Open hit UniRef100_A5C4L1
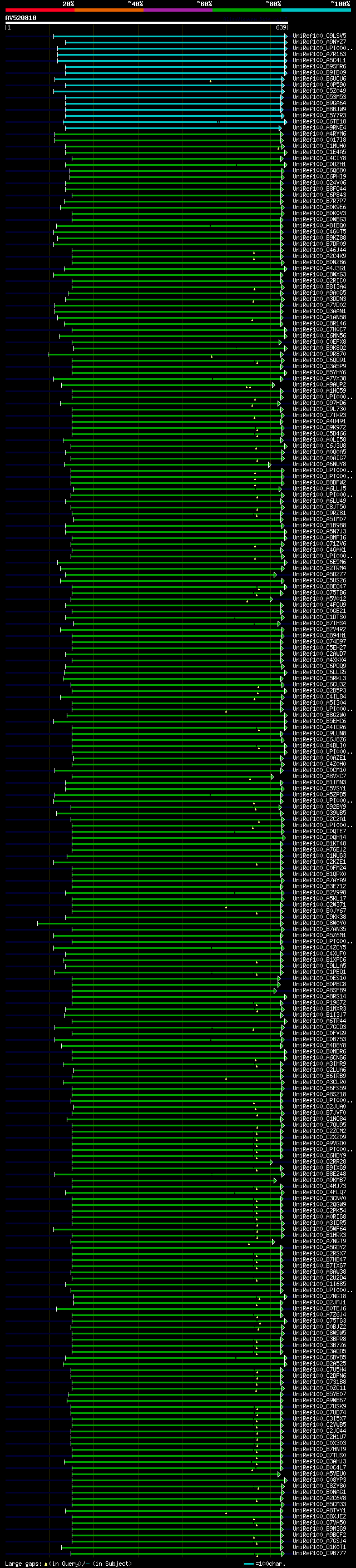The width and height of the screenshot is (356, 1568). [x=319, y=60]
